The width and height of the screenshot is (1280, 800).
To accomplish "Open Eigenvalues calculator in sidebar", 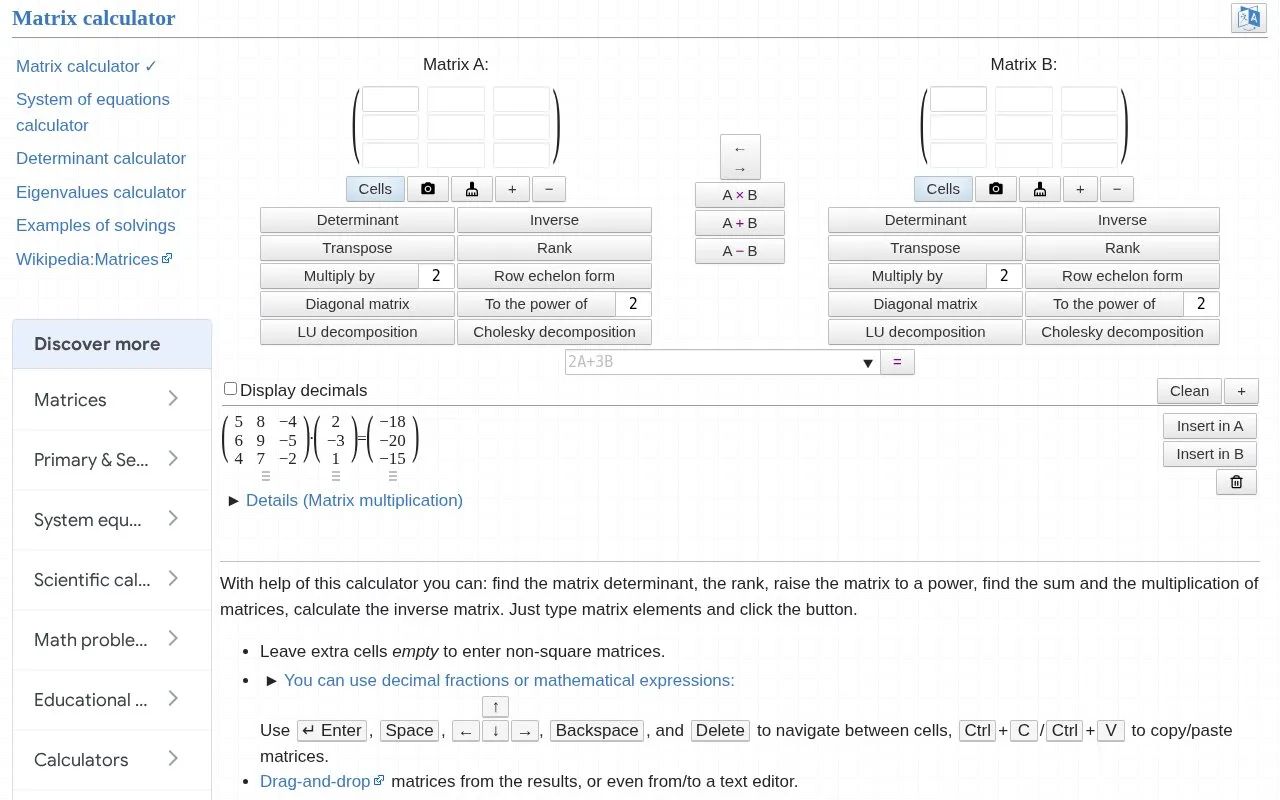I will click(x=101, y=192).
